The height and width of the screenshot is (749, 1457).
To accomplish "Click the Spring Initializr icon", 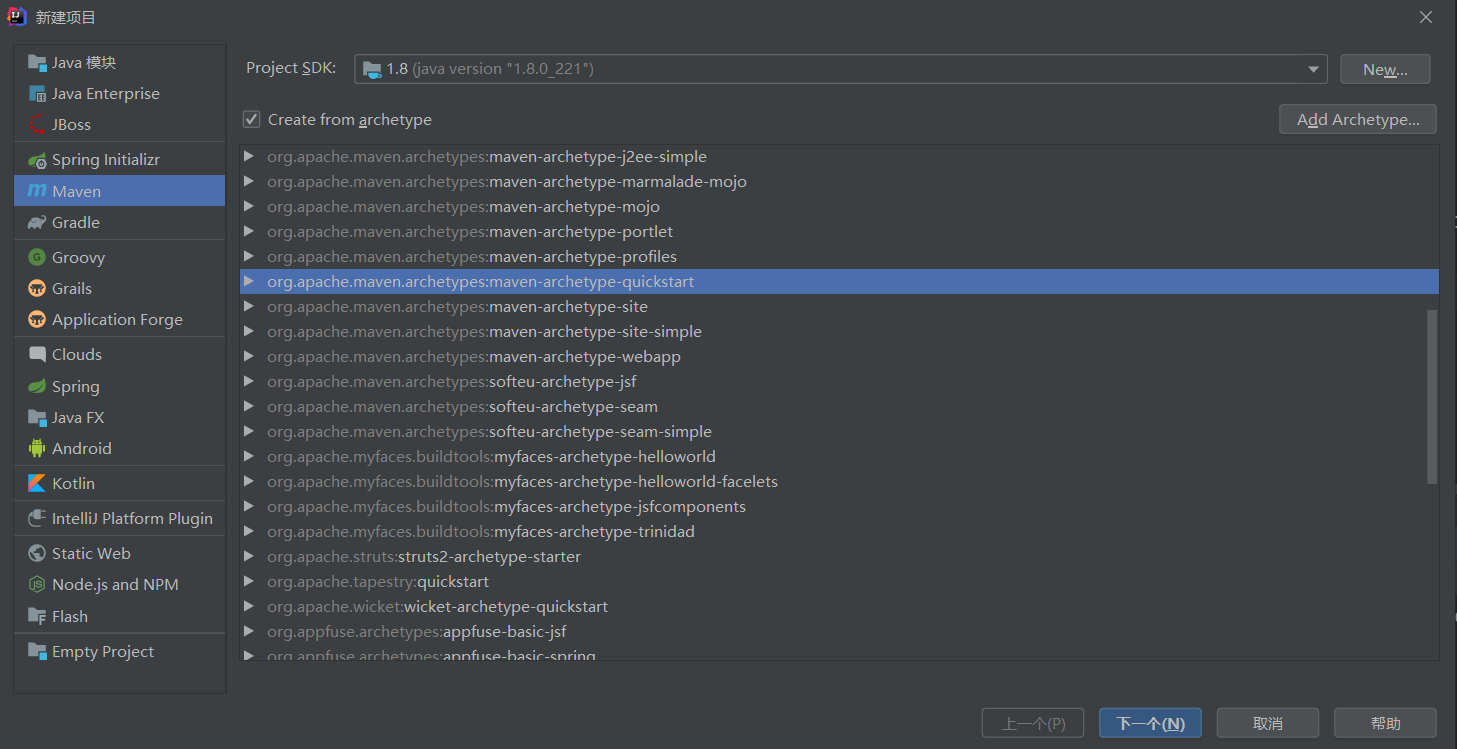I will [x=37, y=160].
